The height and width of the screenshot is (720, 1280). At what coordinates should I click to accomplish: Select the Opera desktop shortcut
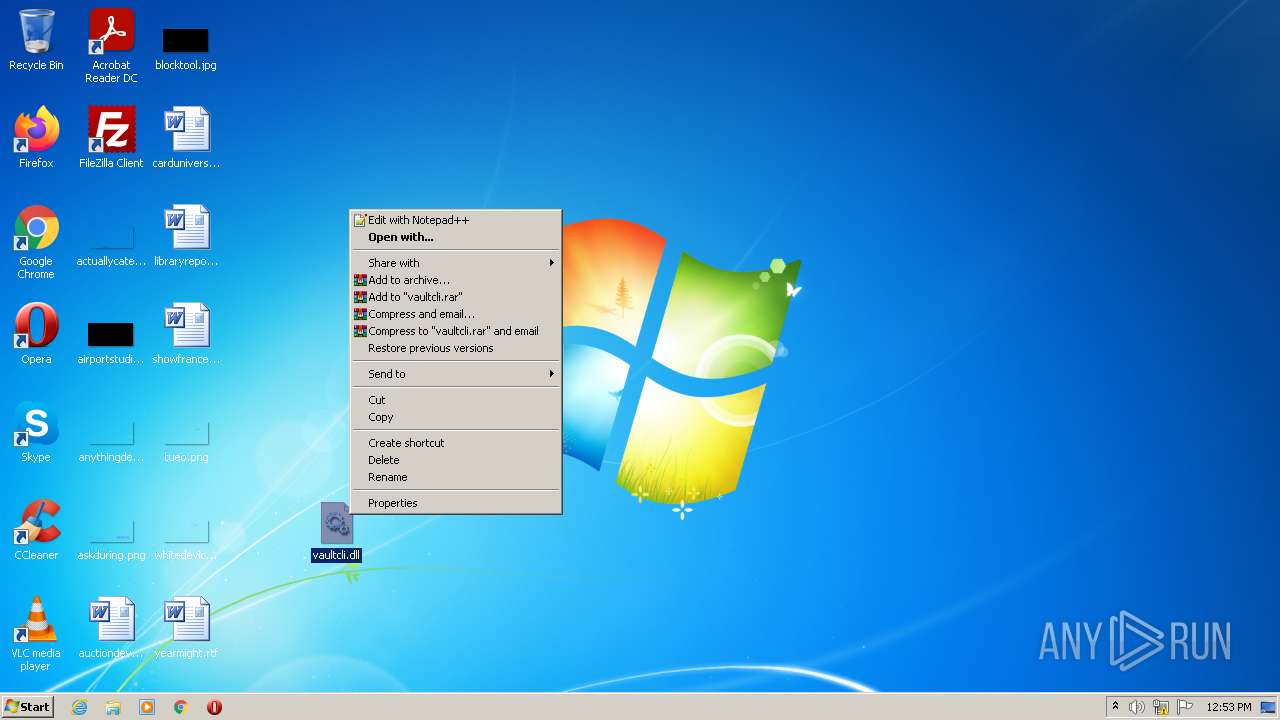click(x=36, y=334)
